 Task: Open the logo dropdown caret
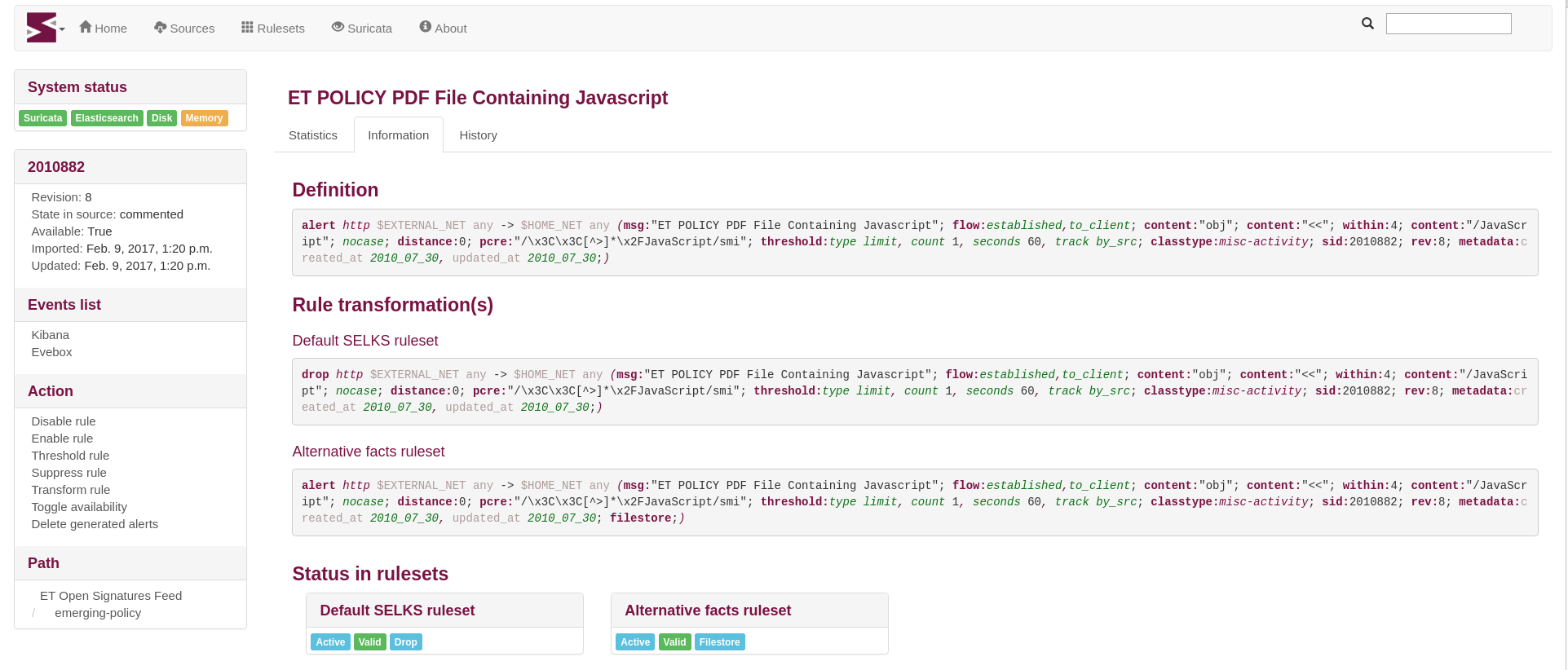tap(62, 29)
